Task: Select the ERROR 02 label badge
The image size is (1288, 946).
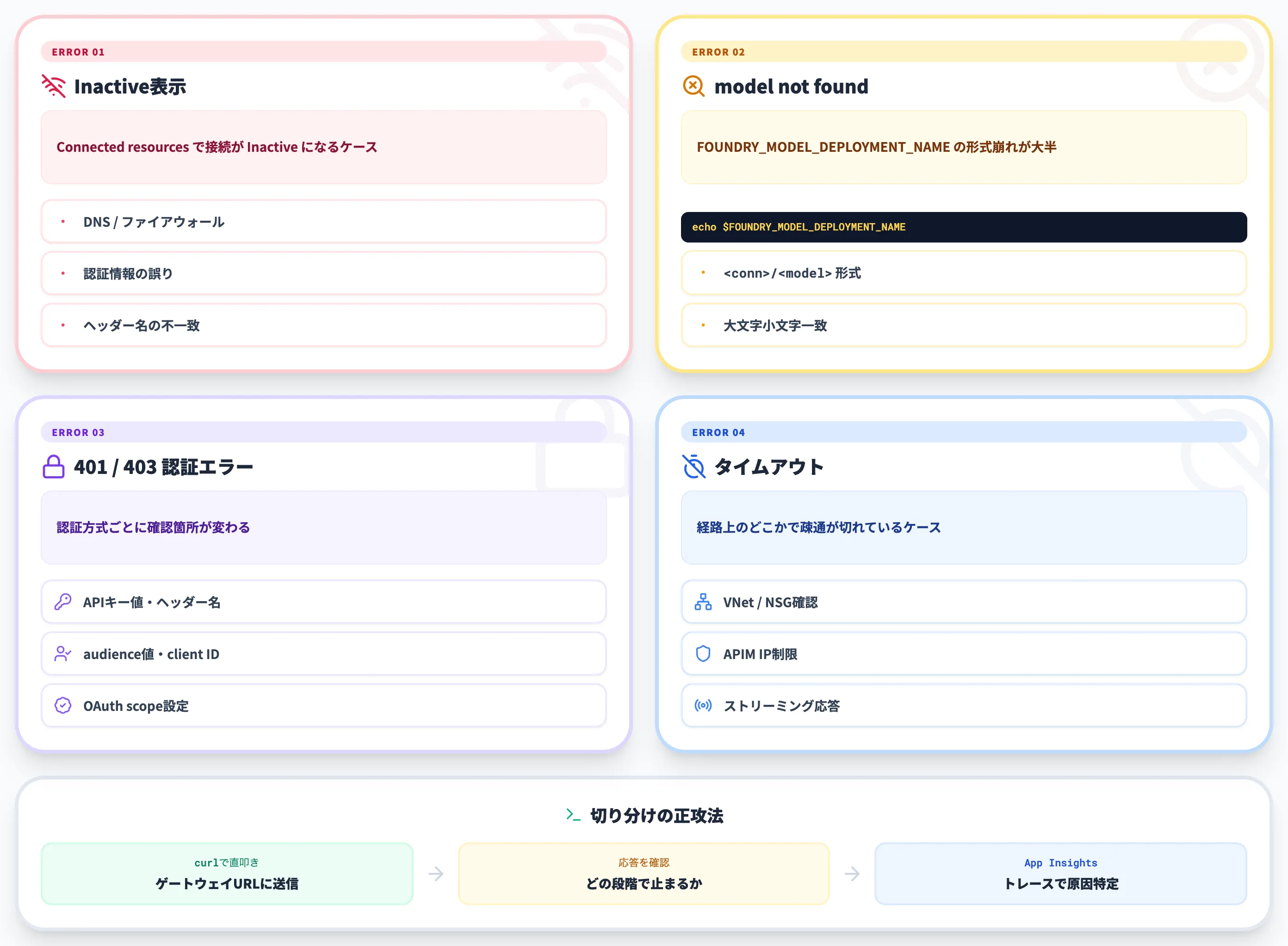Action: pos(964,51)
